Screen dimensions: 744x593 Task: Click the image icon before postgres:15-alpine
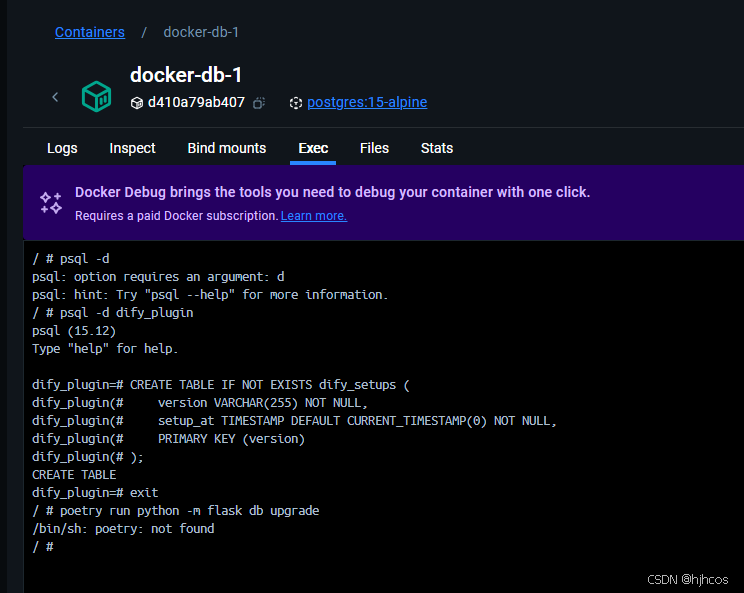tap(295, 103)
